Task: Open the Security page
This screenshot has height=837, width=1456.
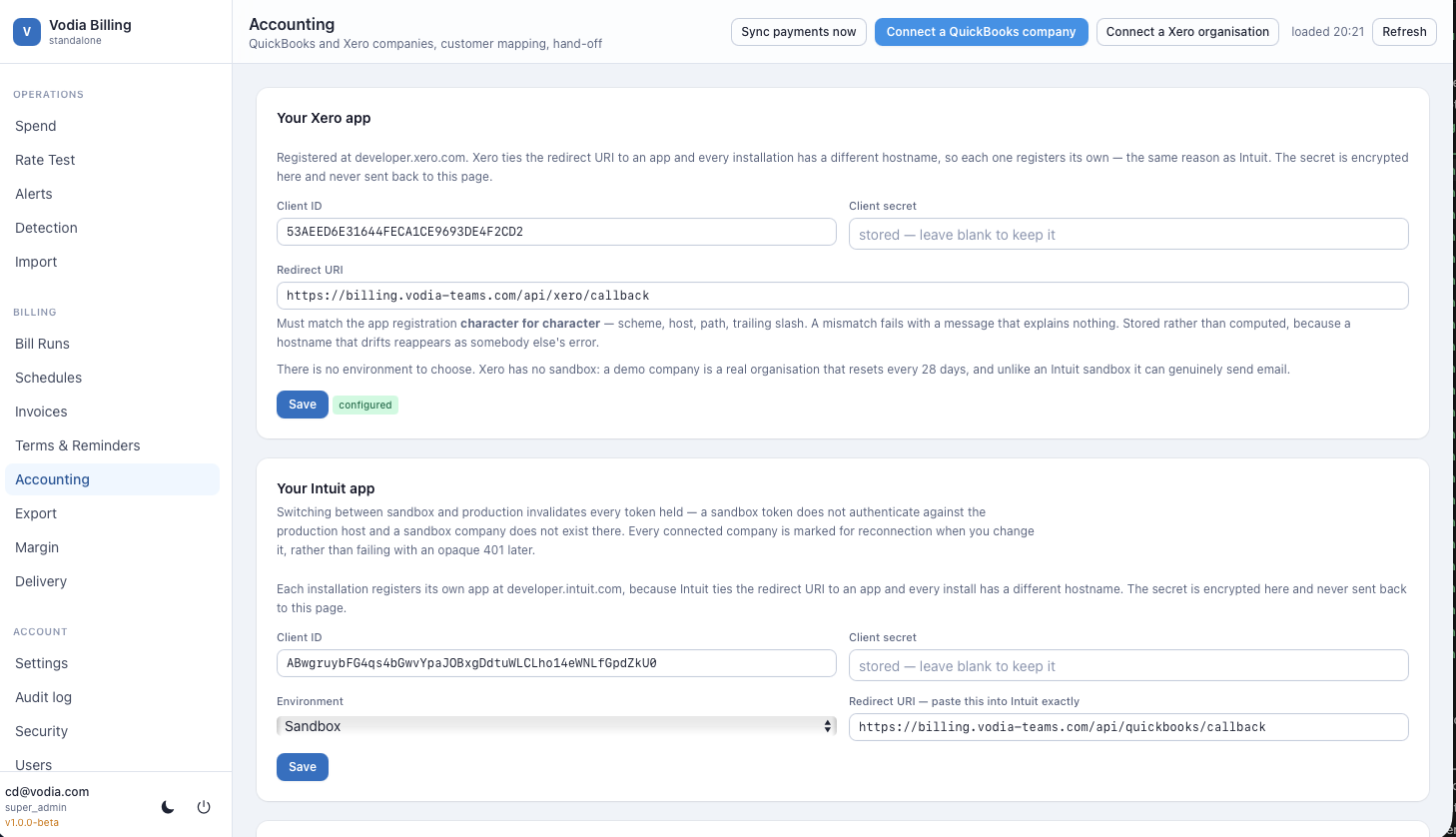Action: (112, 731)
